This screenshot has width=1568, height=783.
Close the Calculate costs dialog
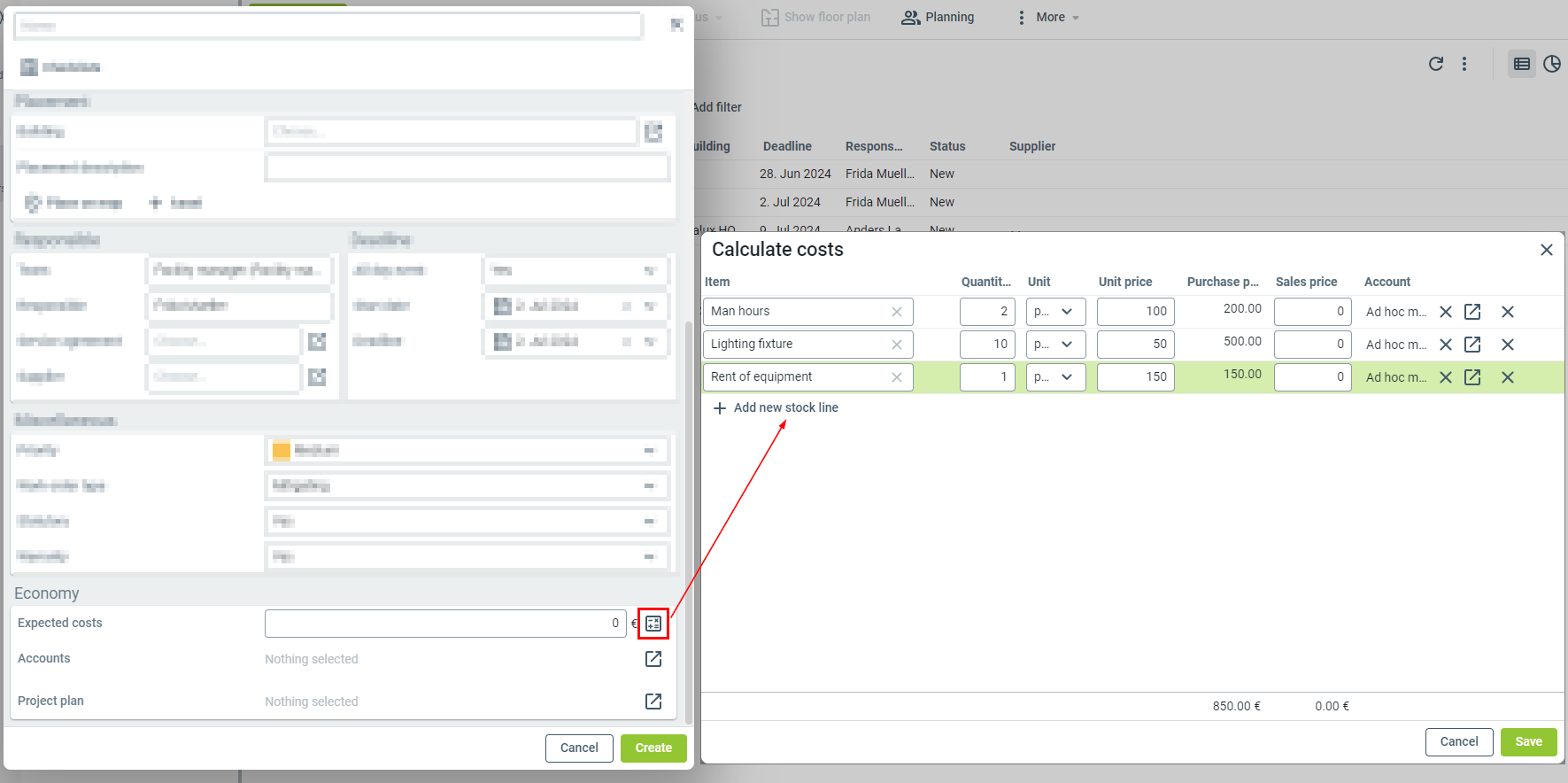[x=1547, y=250]
